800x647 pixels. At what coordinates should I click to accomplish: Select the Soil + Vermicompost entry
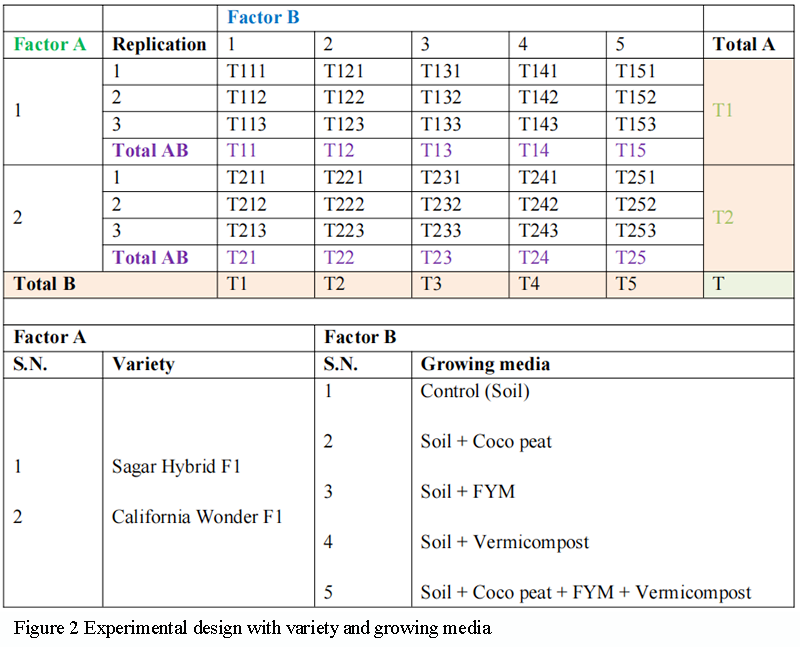[504, 542]
